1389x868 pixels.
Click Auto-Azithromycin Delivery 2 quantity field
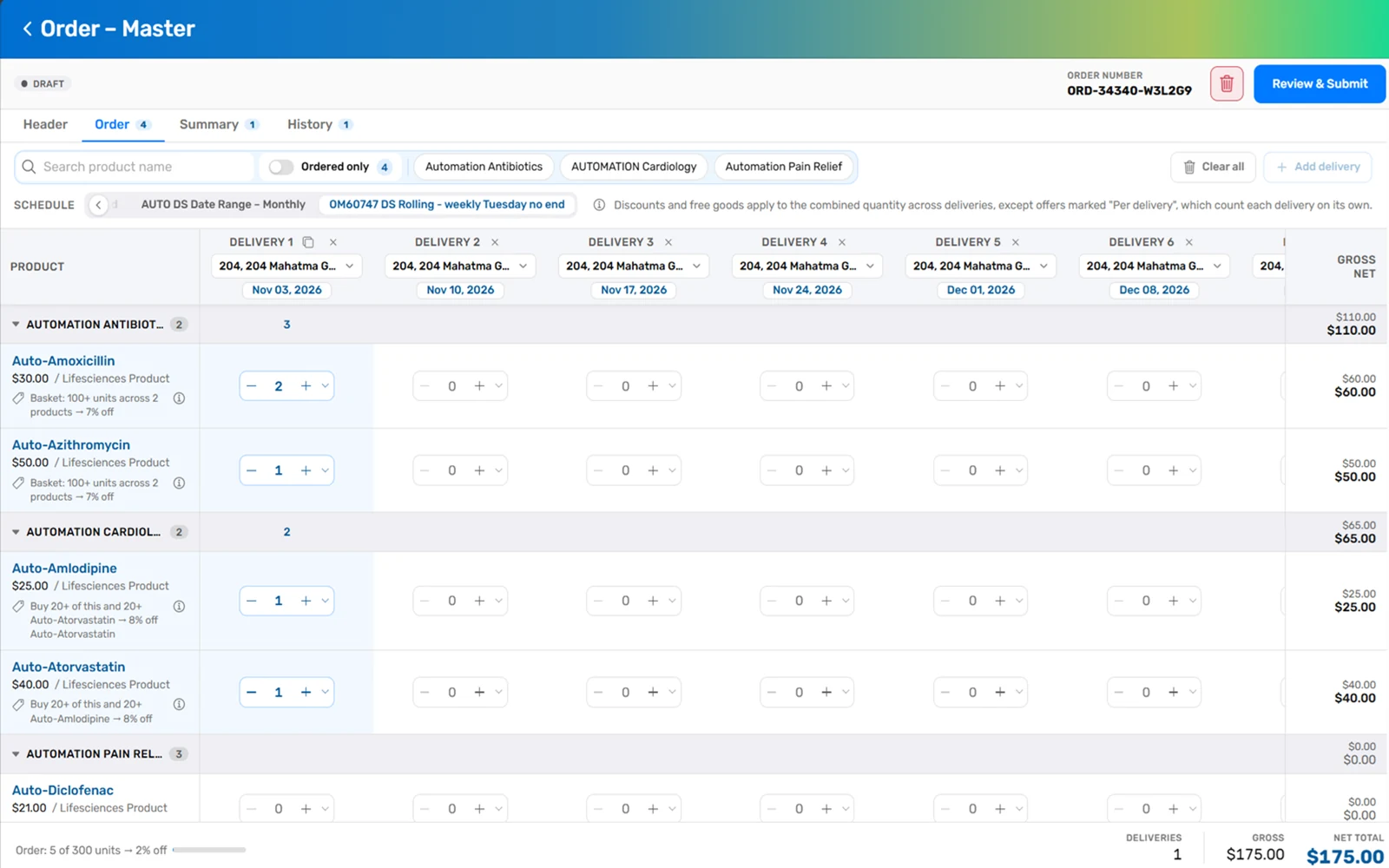pyautogui.click(x=451, y=470)
